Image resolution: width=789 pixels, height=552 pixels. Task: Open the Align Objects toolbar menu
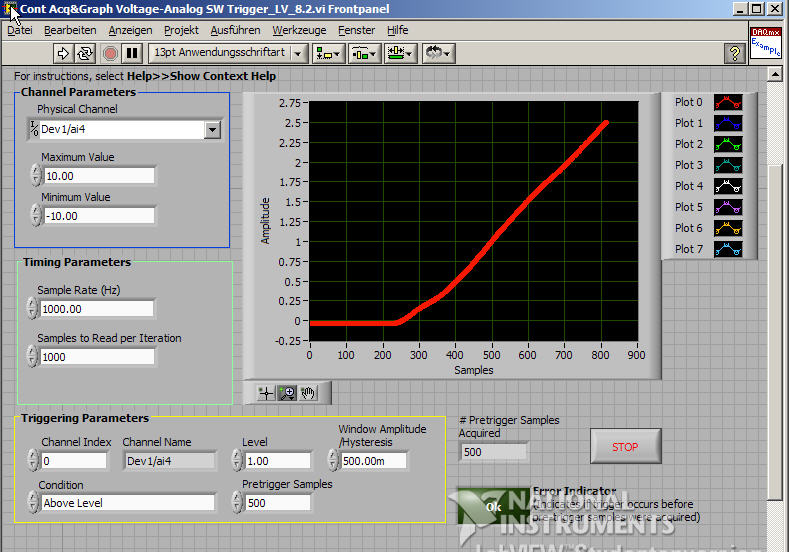click(x=328, y=53)
